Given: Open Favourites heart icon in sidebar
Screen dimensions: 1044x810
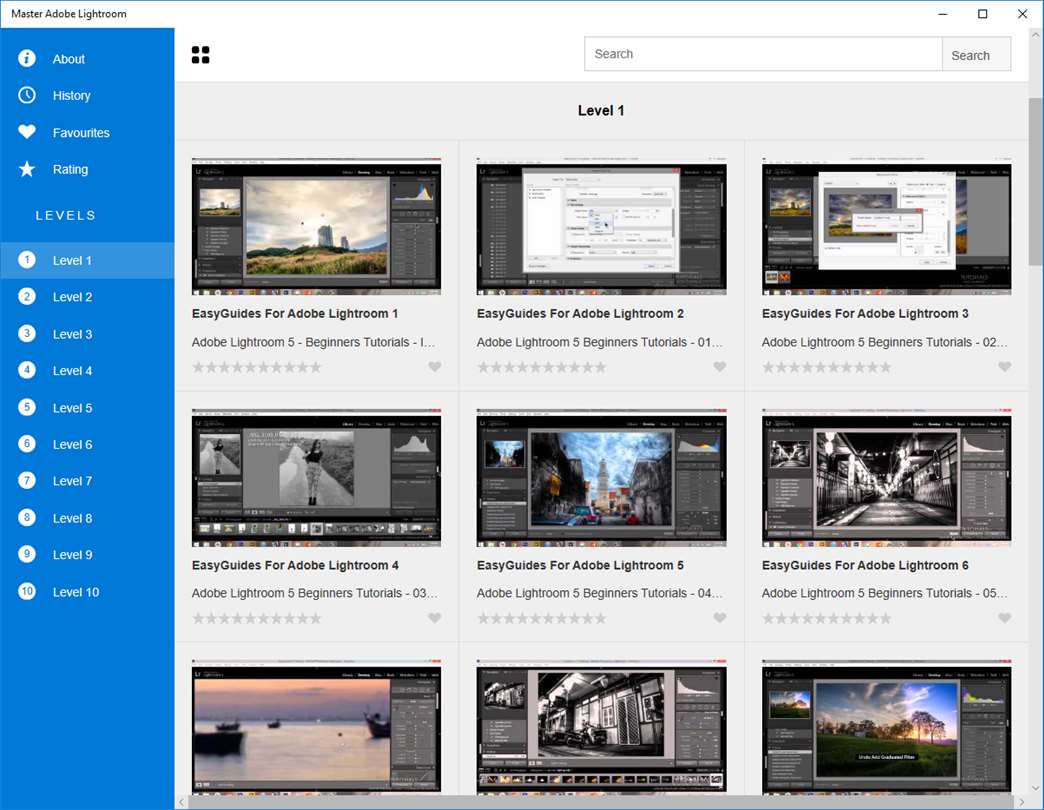Looking at the screenshot, I should pyautogui.click(x=27, y=132).
